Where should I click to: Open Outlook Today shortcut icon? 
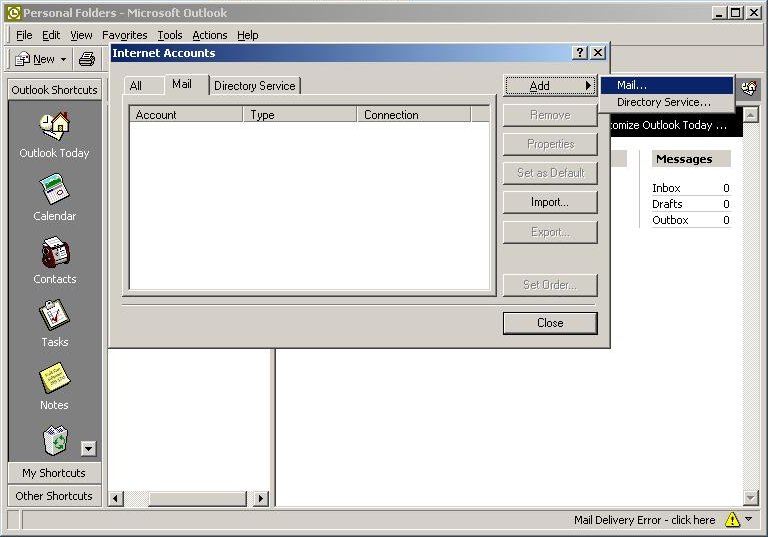[x=54, y=126]
